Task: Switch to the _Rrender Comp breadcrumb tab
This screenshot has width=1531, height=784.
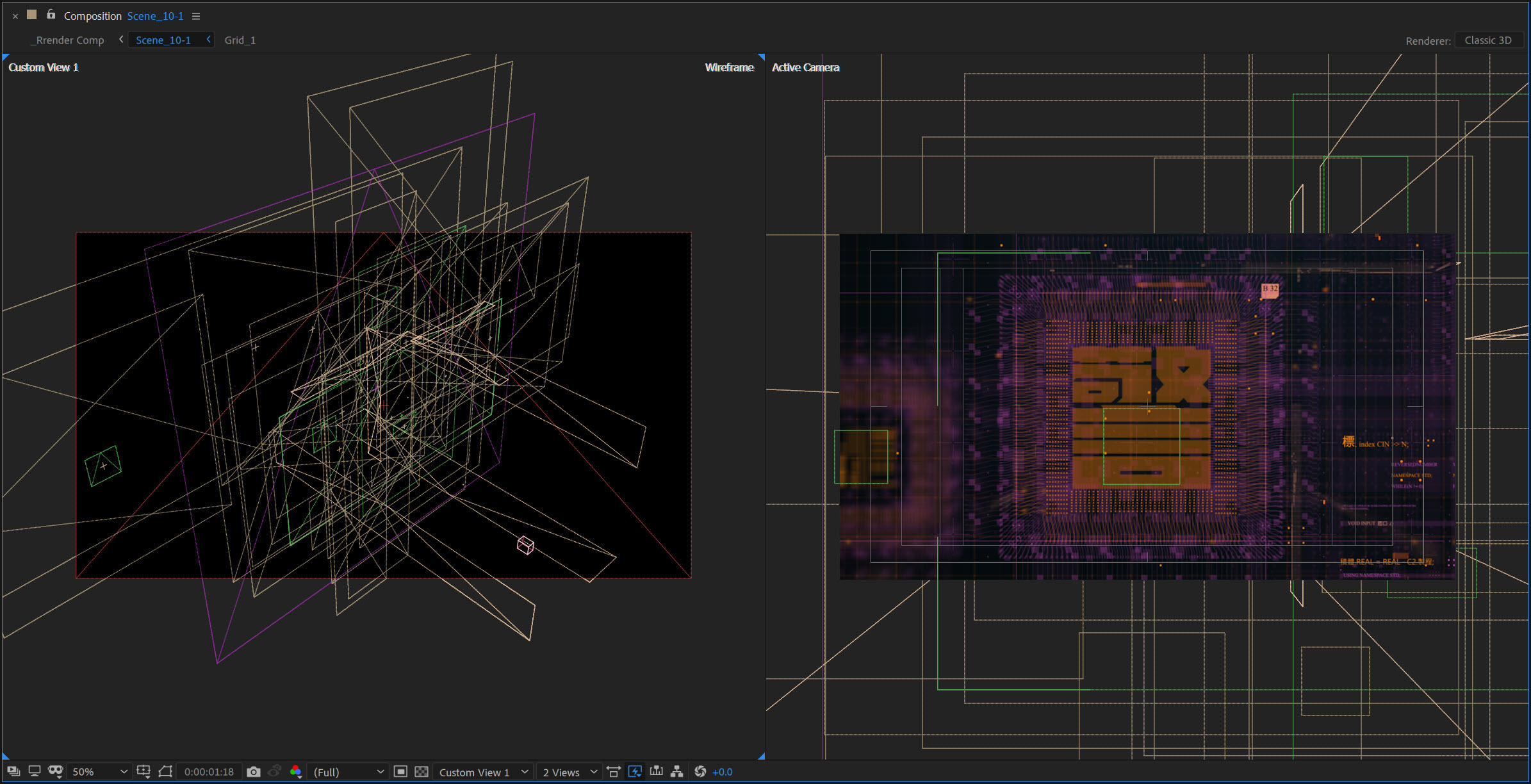Action: coord(70,40)
